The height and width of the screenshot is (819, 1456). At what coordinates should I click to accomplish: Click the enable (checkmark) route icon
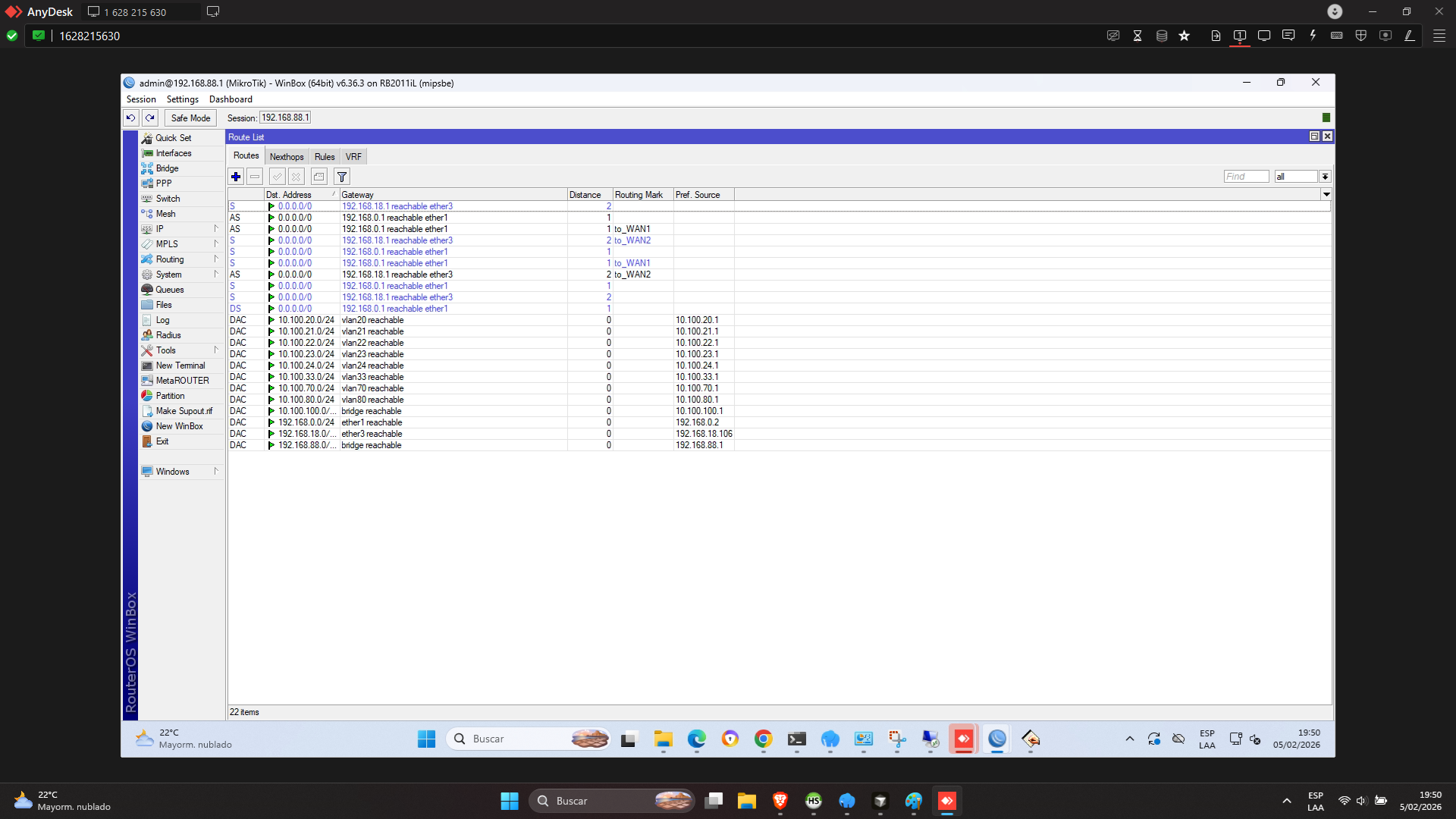pyautogui.click(x=277, y=177)
